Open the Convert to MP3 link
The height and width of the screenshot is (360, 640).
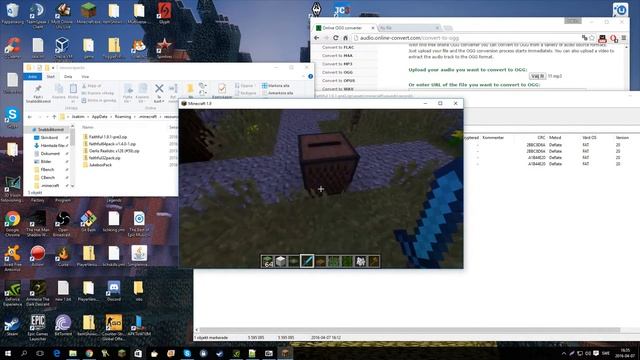(337, 64)
